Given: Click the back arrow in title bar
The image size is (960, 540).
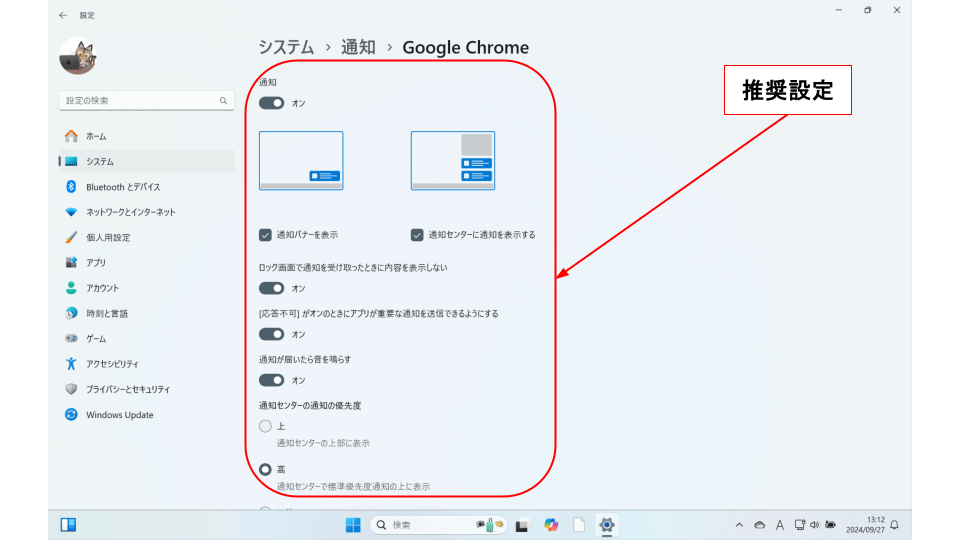Looking at the screenshot, I should click(x=64, y=15).
